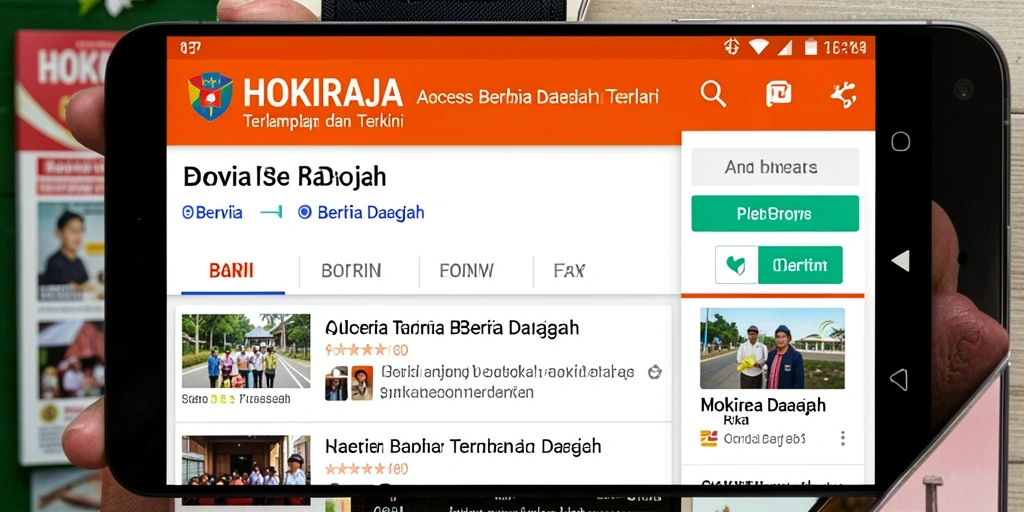
Task: Tap the small avatar icons in first article
Action: [x=349, y=383]
